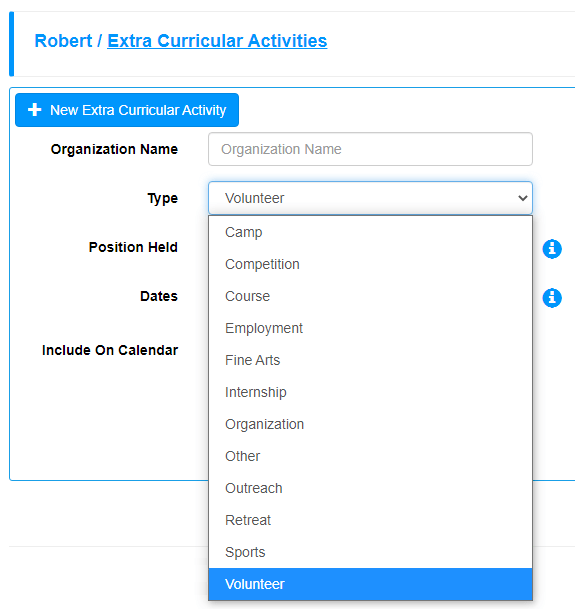This screenshot has height=609, width=575.
Task: Open the Robert breadcrumb link
Action: pyautogui.click(x=63, y=41)
